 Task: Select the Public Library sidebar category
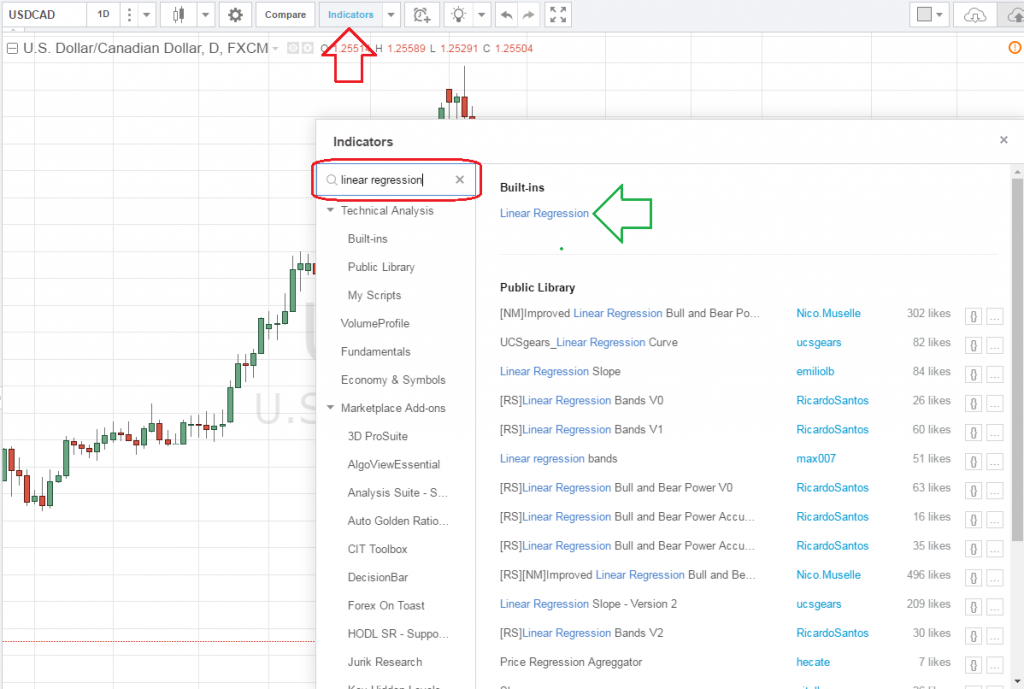[x=381, y=267]
